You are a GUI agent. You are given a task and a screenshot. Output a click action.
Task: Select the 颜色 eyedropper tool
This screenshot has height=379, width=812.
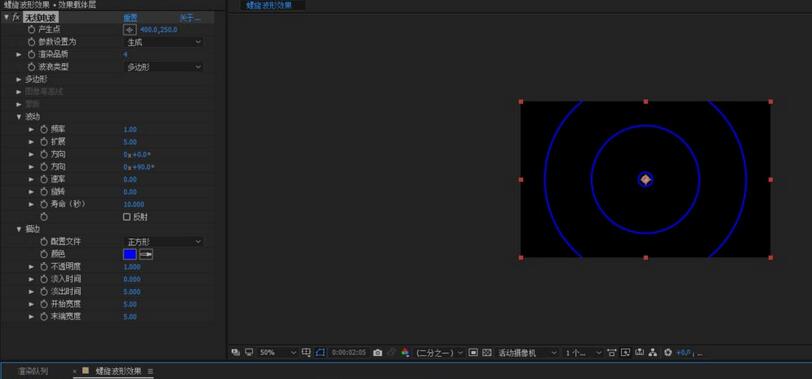point(146,254)
